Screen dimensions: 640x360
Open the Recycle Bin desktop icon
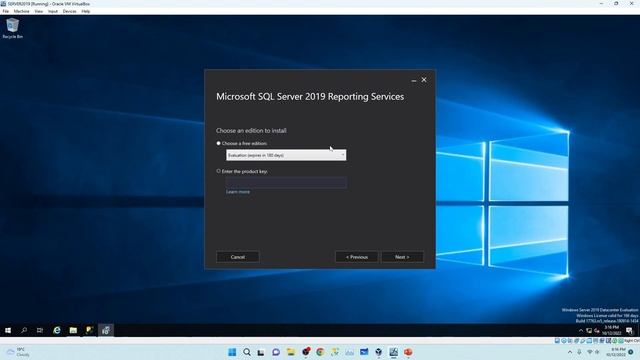click(x=13, y=29)
